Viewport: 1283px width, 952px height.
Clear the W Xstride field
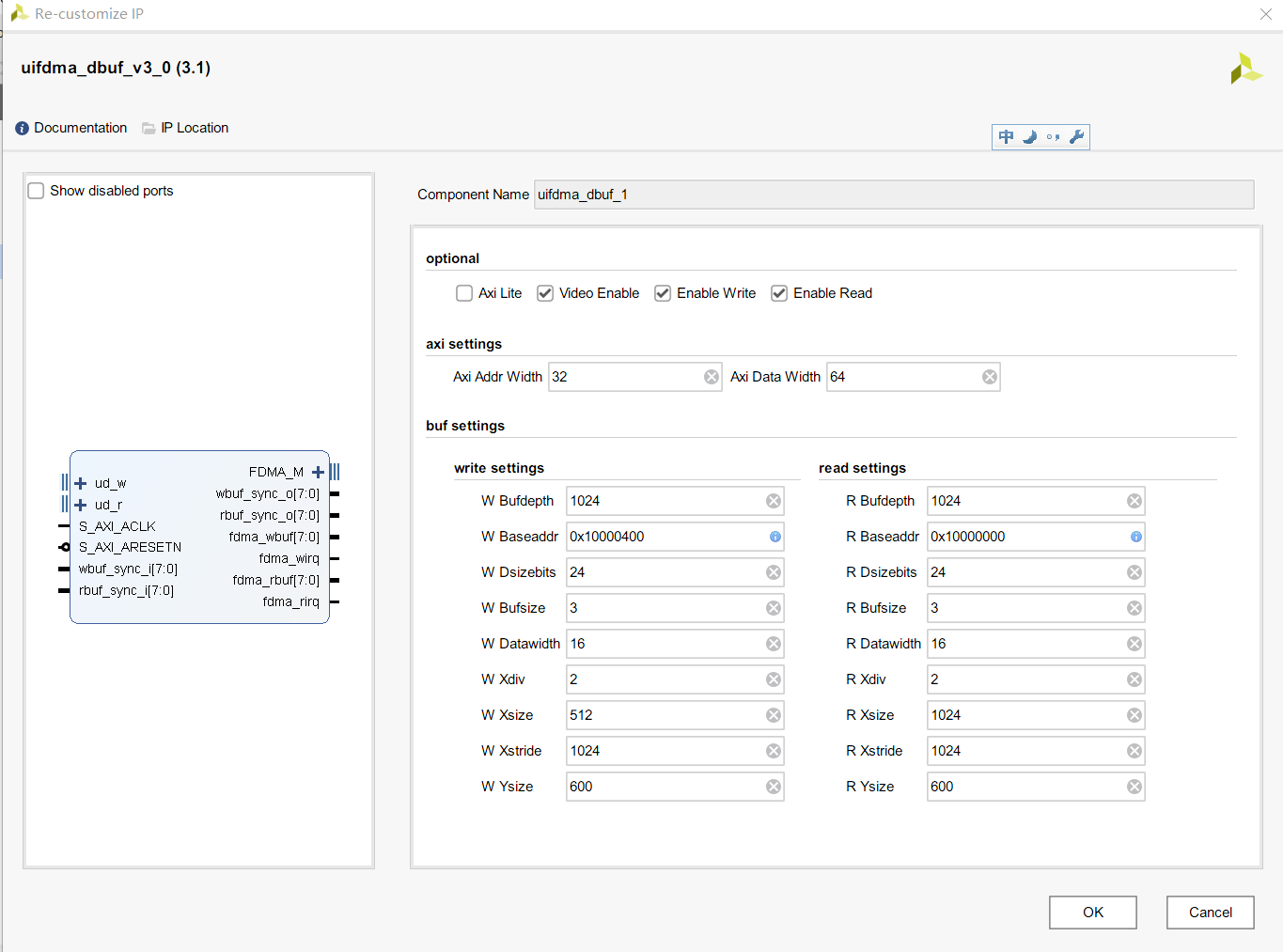pos(774,751)
